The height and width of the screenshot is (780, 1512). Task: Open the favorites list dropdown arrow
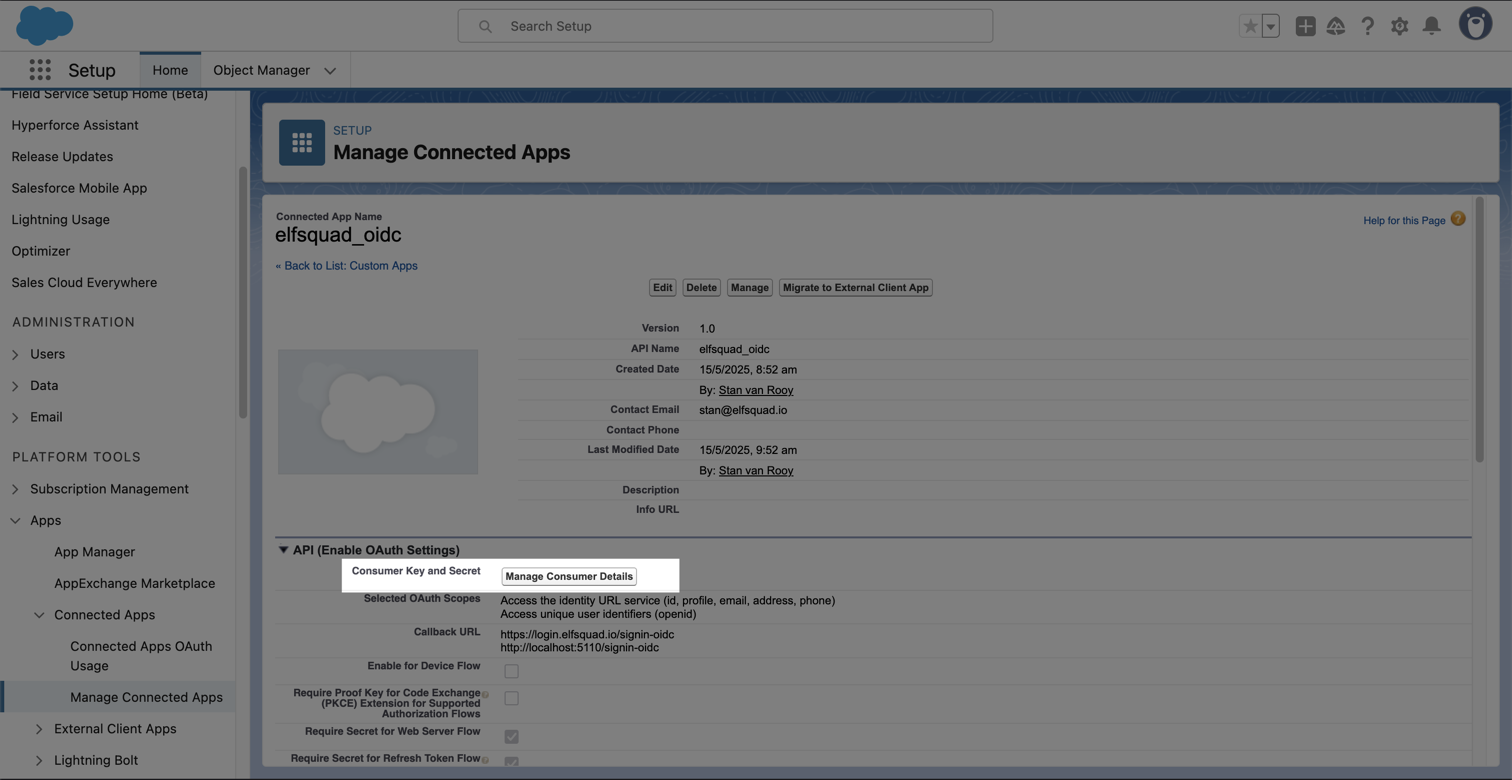pos(1271,27)
